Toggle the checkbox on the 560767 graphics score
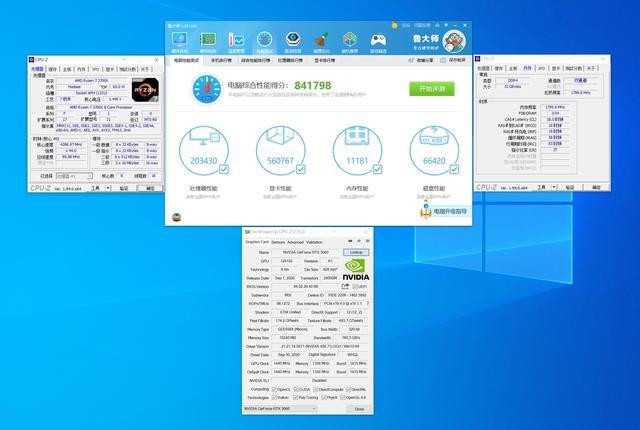Screen dimensions: 640x430 [x=300, y=169]
